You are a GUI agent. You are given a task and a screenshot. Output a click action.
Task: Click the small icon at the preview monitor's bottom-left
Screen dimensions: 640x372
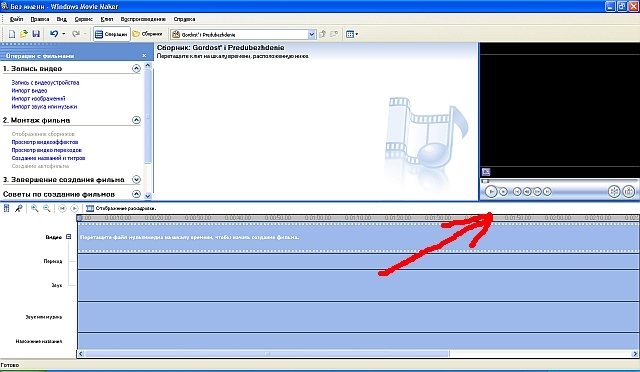click(x=486, y=172)
